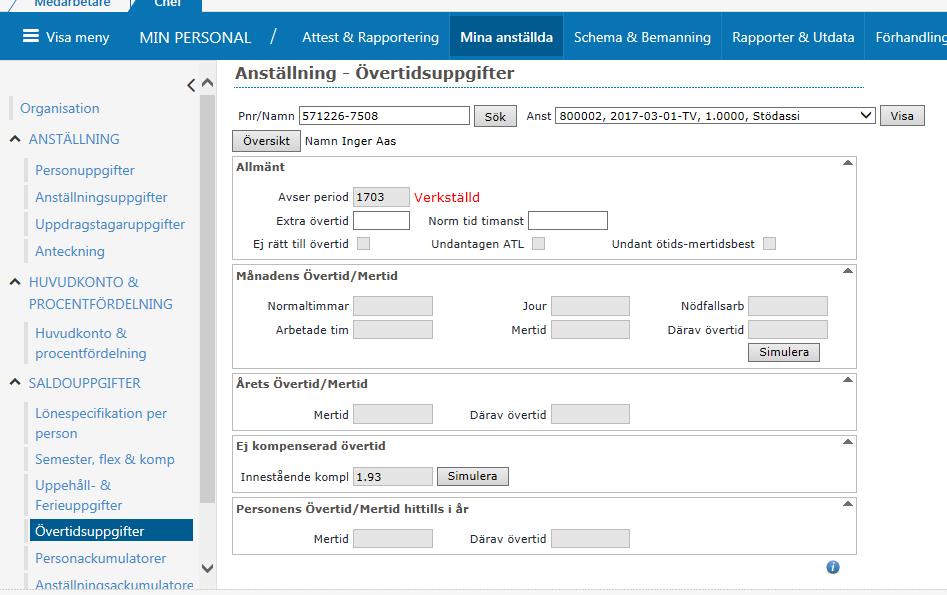Open Anställningsuppgifter in sidebar
Image resolution: width=947 pixels, height=595 pixels.
101,197
